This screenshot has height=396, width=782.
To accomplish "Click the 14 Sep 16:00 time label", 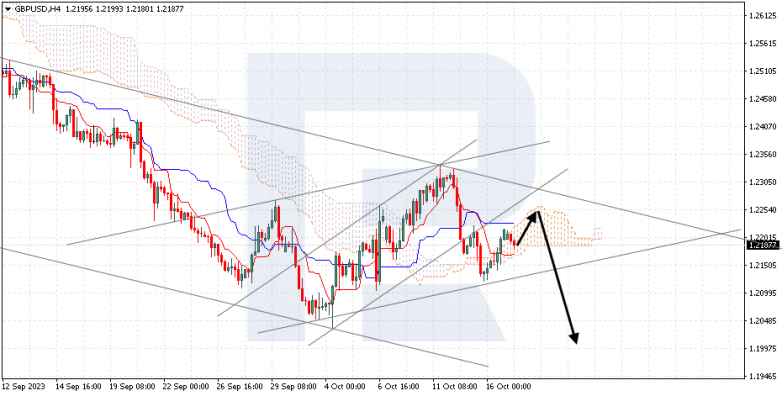I will (77, 387).
